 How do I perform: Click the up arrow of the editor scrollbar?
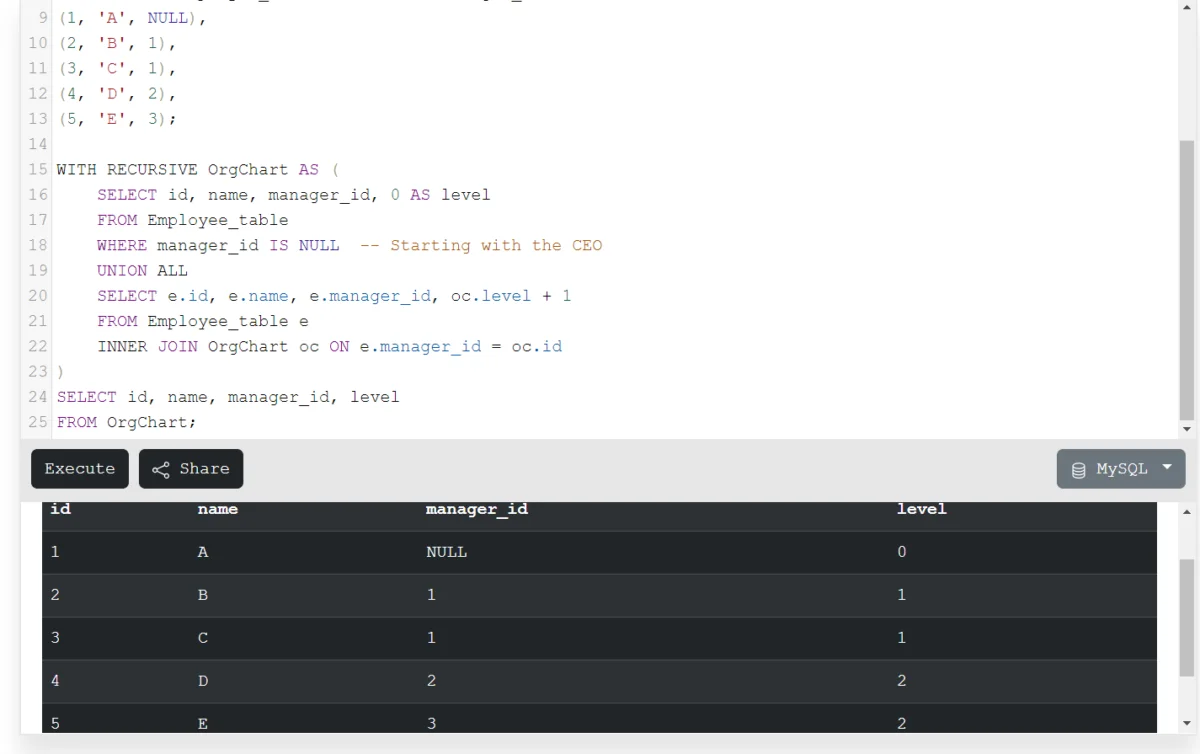[1185, 9]
